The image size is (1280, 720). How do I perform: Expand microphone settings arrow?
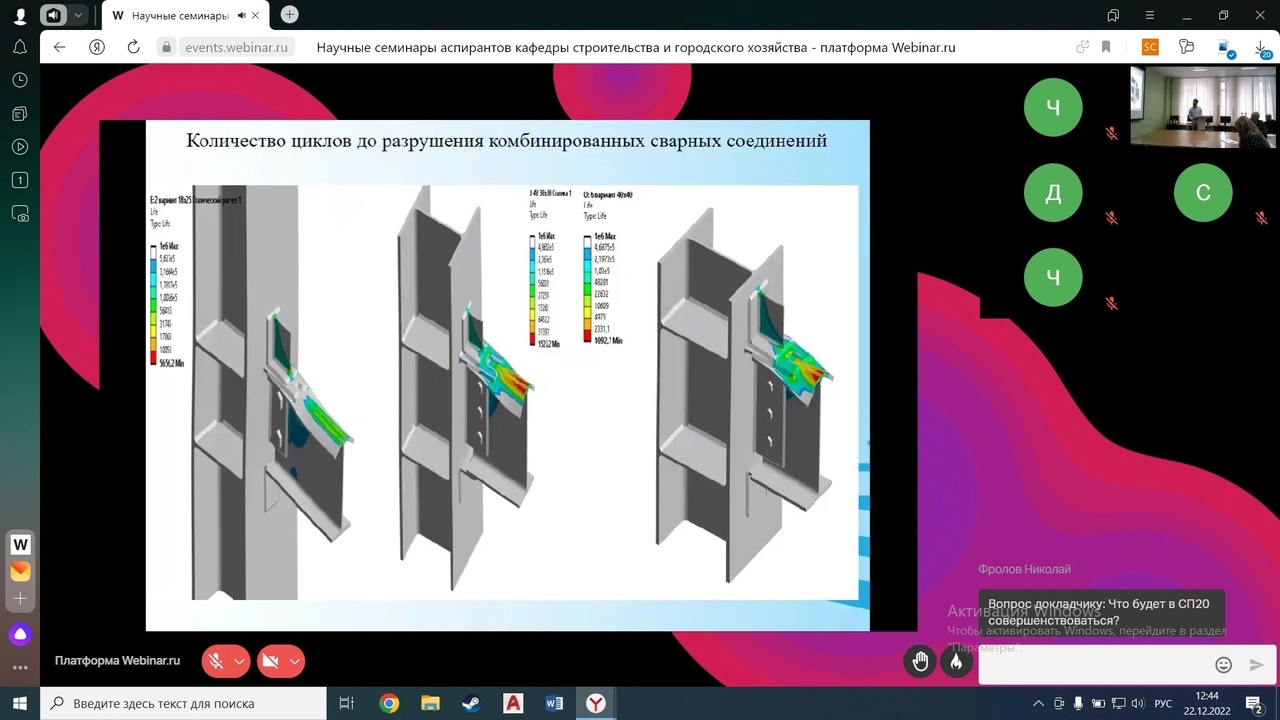[x=239, y=661]
